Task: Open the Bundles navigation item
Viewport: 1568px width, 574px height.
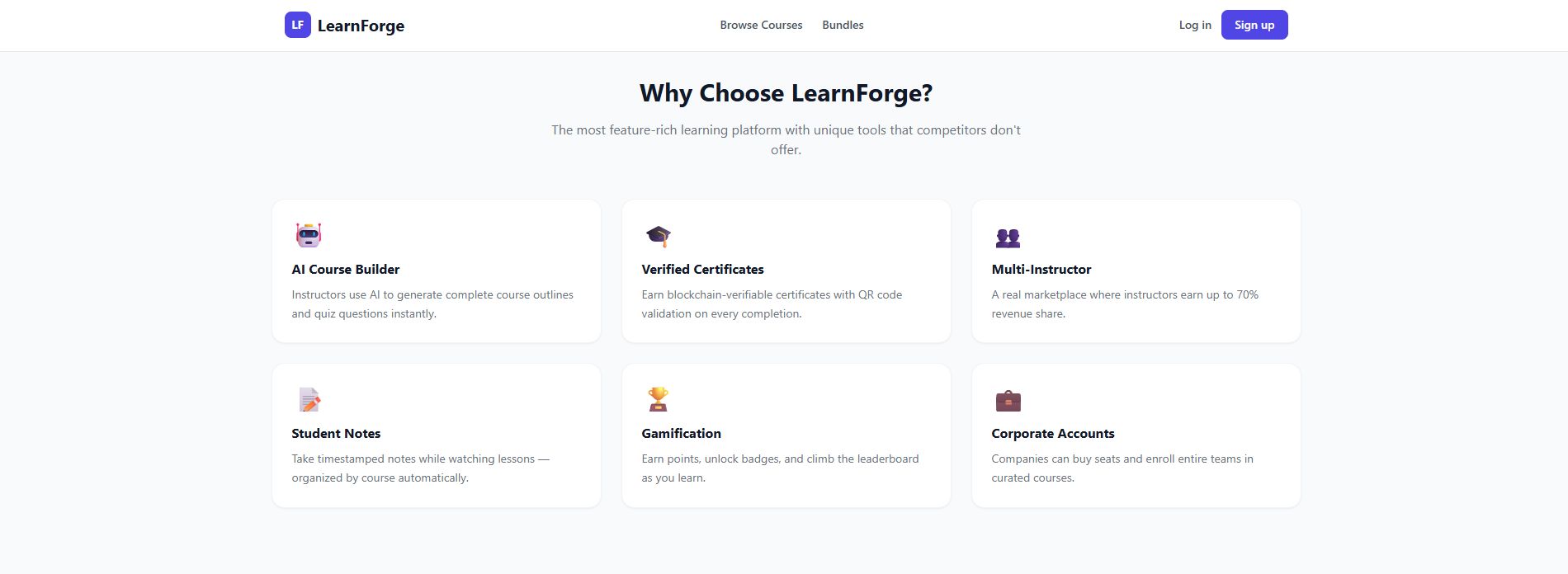Action: (843, 25)
